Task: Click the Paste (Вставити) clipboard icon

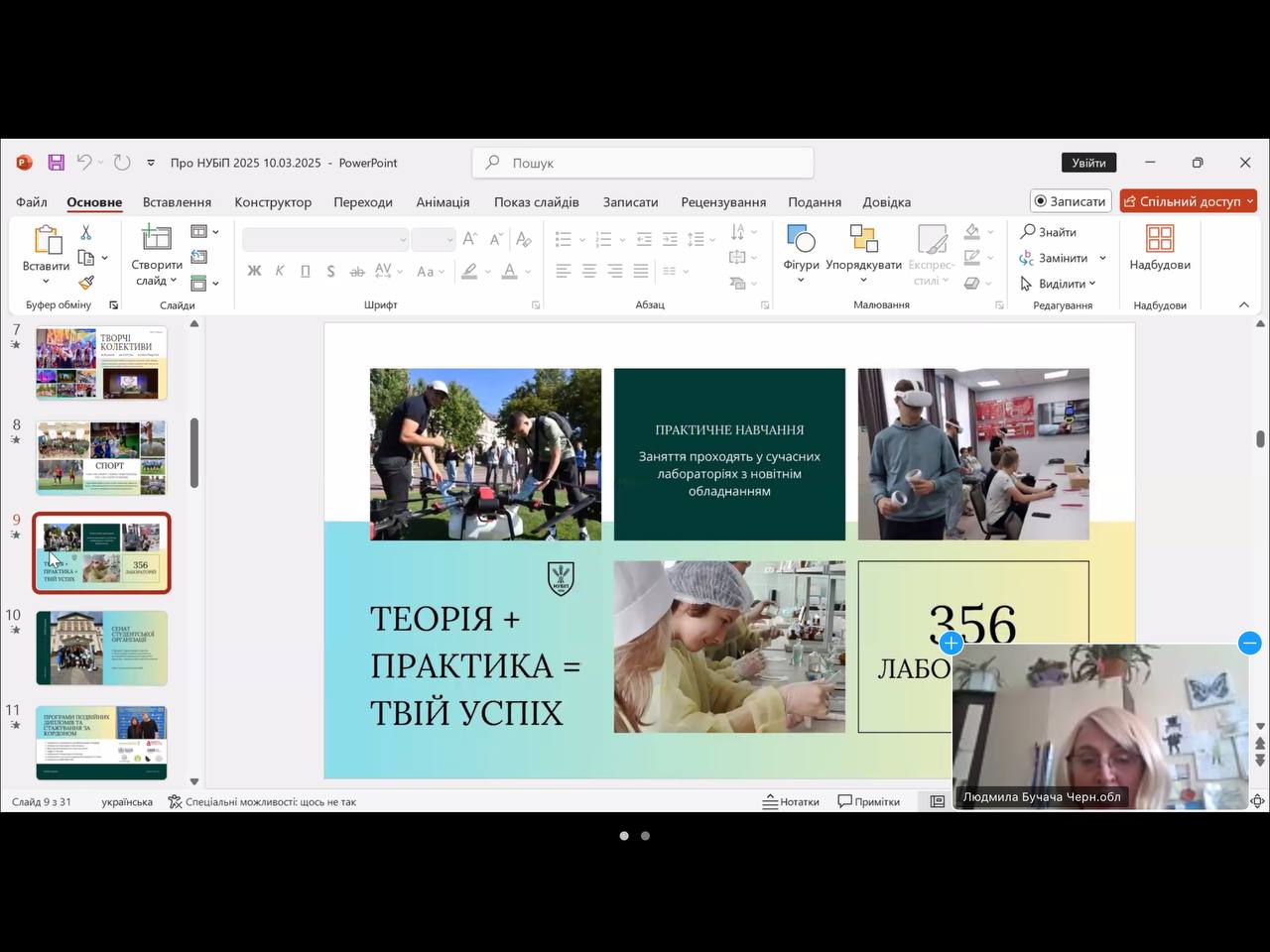Action: [x=46, y=240]
